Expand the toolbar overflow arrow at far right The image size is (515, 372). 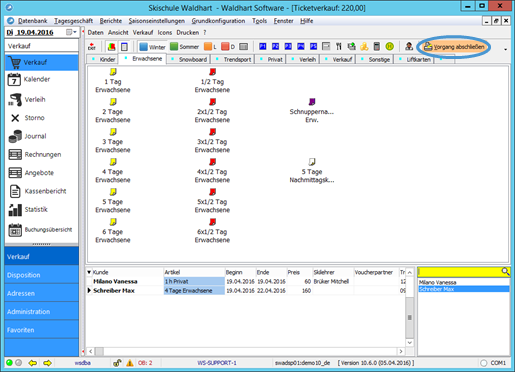tap(506, 49)
